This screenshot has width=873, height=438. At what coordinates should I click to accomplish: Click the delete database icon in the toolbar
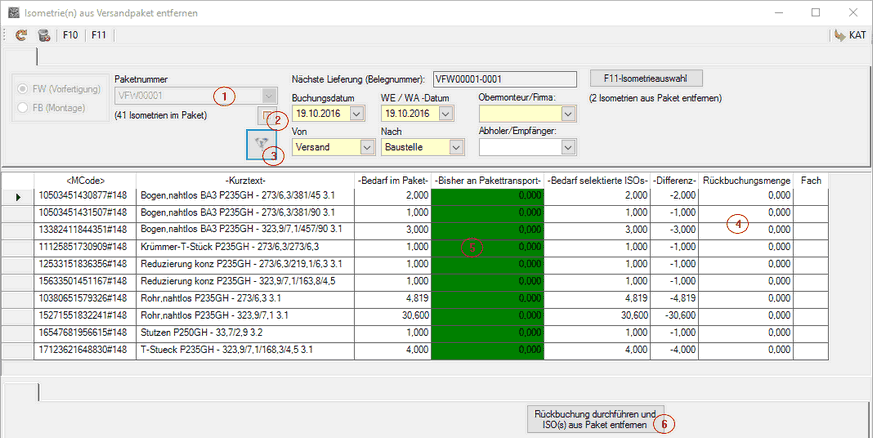click(x=44, y=35)
